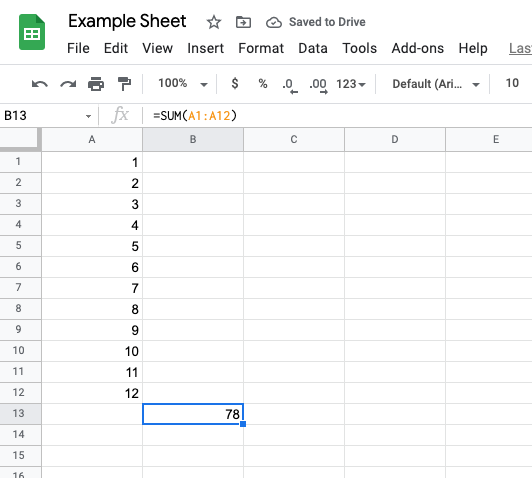Open the 100% zoom dropdown
Screen dimensions: 532x478
coord(183,83)
